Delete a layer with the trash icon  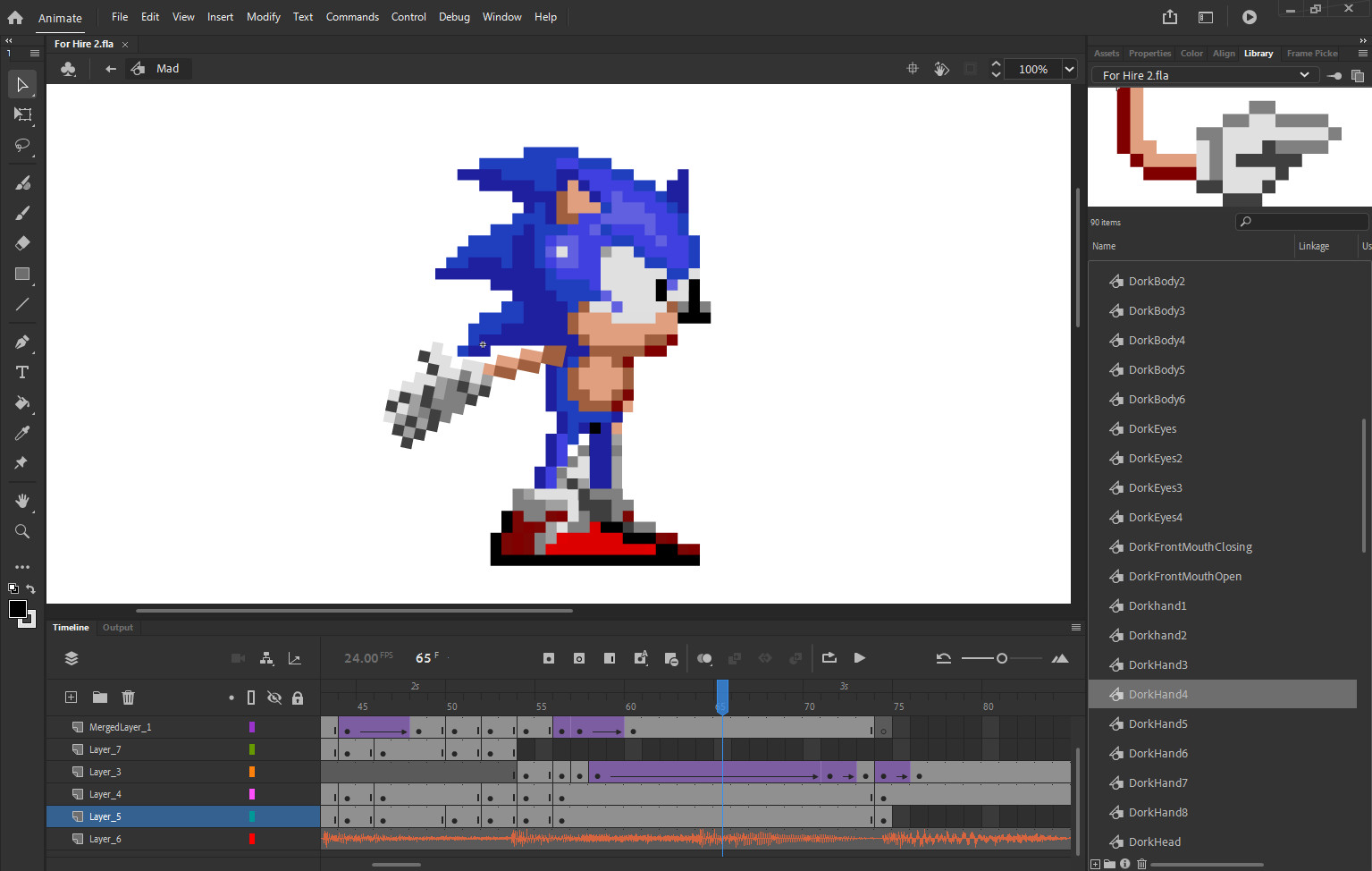128,697
